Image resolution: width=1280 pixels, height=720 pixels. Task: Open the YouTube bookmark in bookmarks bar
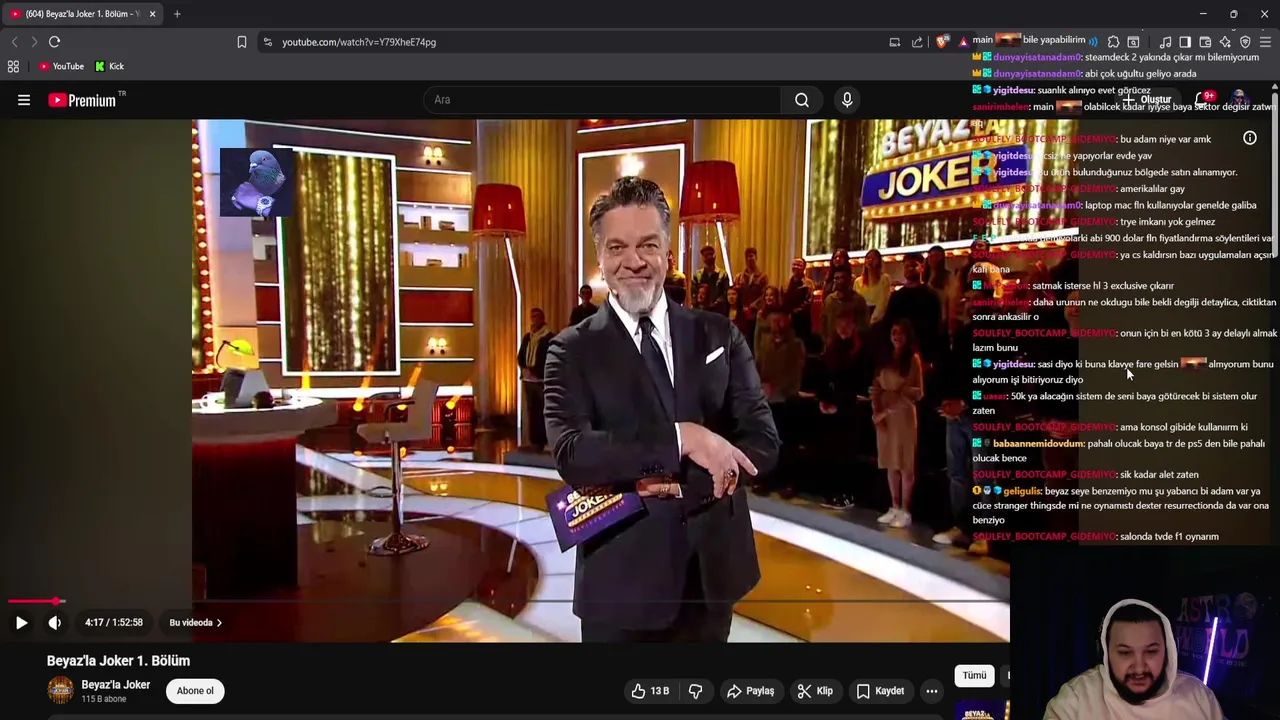(x=61, y=66)
